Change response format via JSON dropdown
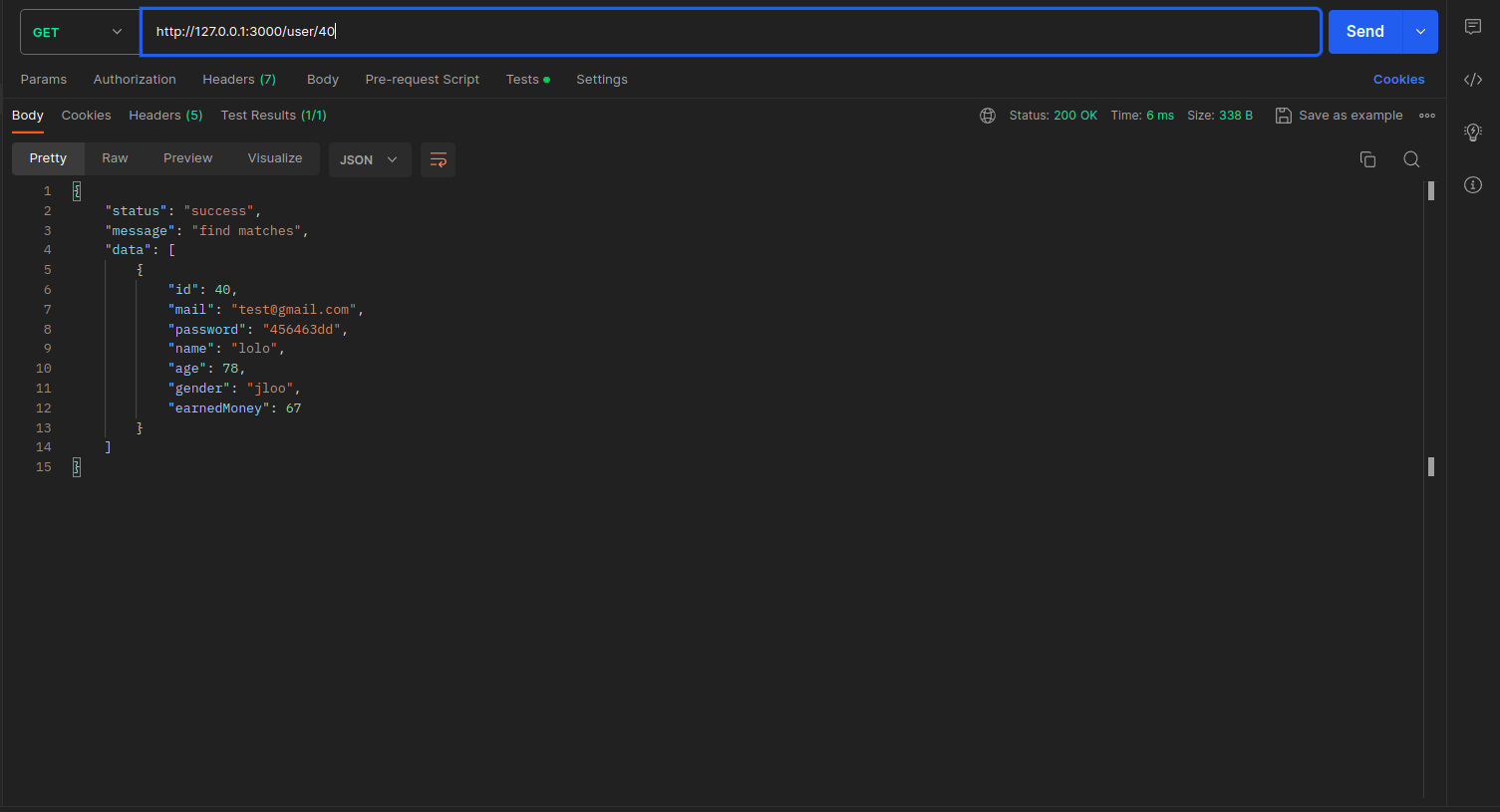The image size is (1500, 812). click(369, 158)
